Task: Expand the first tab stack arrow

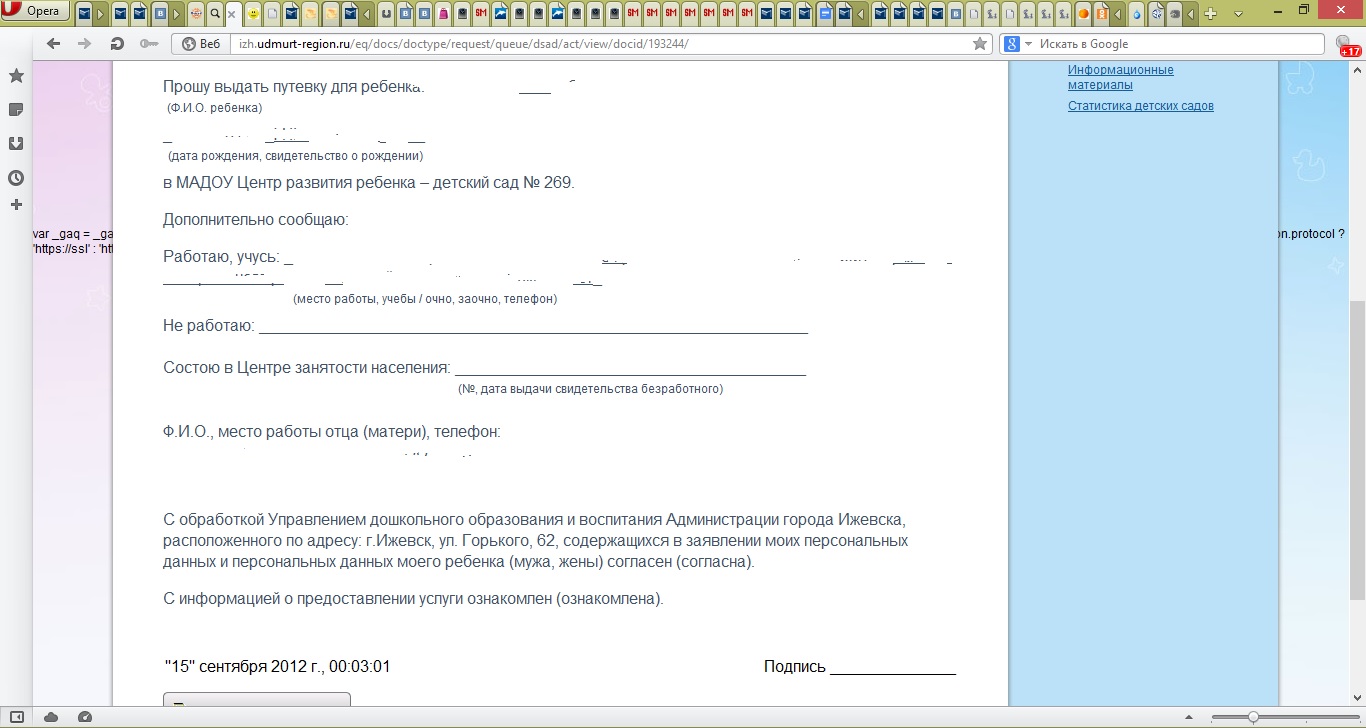Action: [103, 14]
